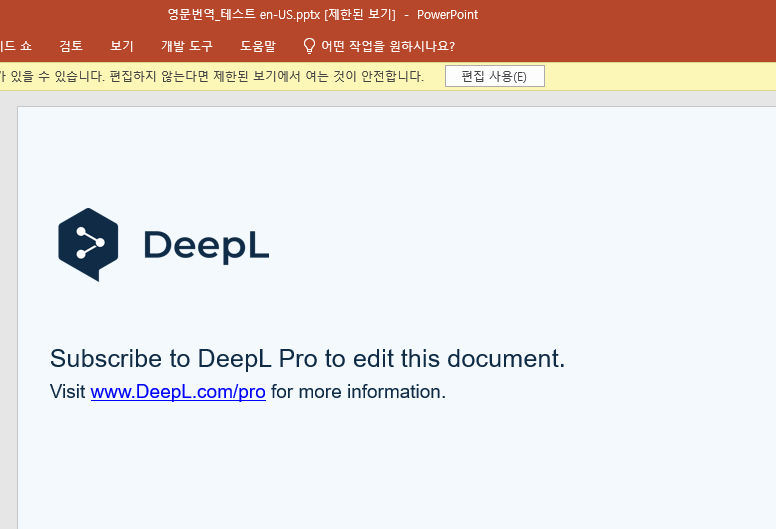Click the 어떤 작업을 원하시나요? search box
This screenshot has height=529, width=776.
(x=388, y=46)
